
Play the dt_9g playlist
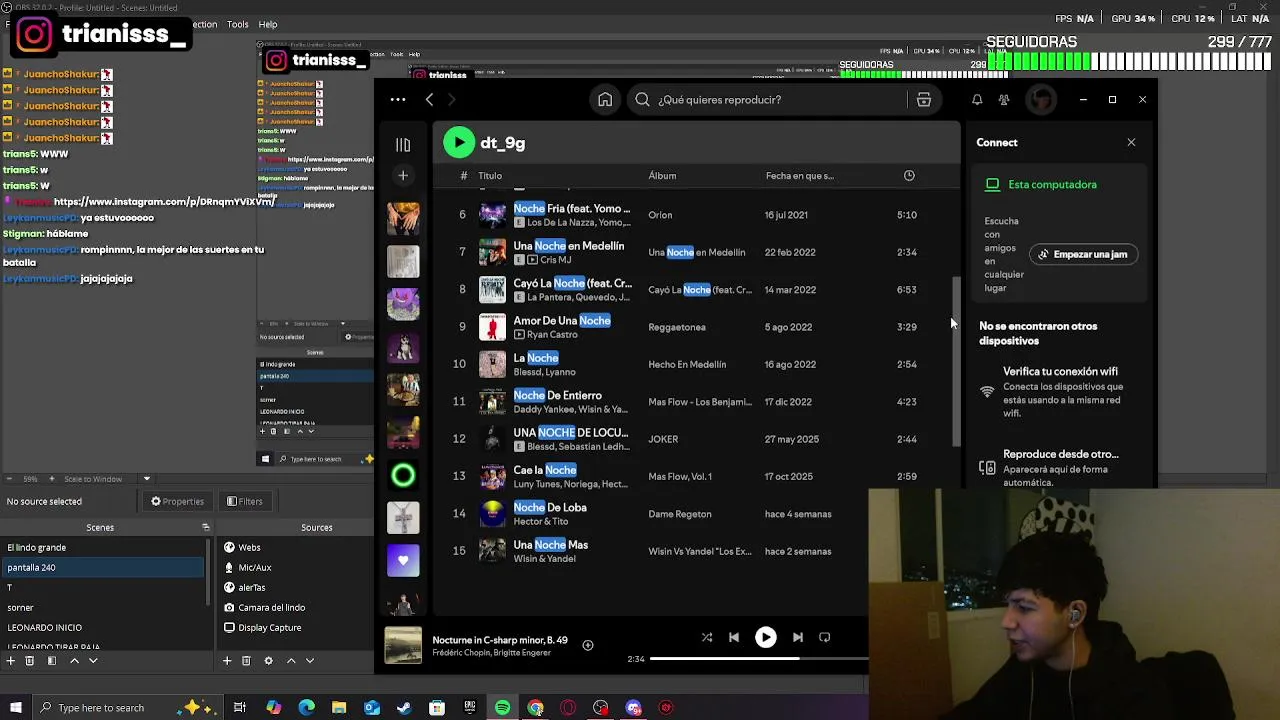click(x=459, y=142)
